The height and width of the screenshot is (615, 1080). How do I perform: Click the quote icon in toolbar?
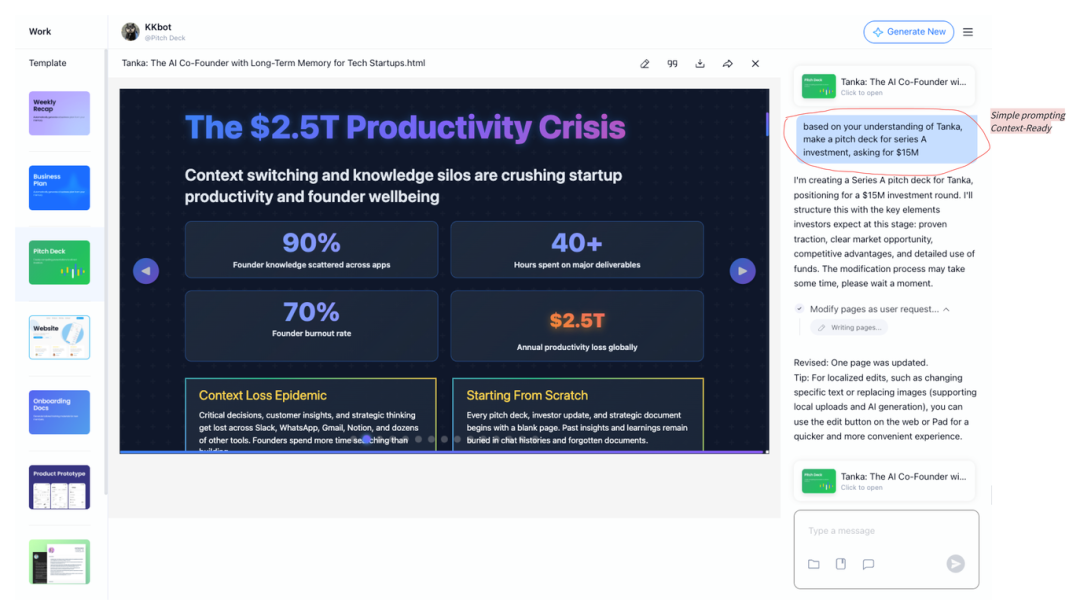pyautogui.click(x=672, y=63)
